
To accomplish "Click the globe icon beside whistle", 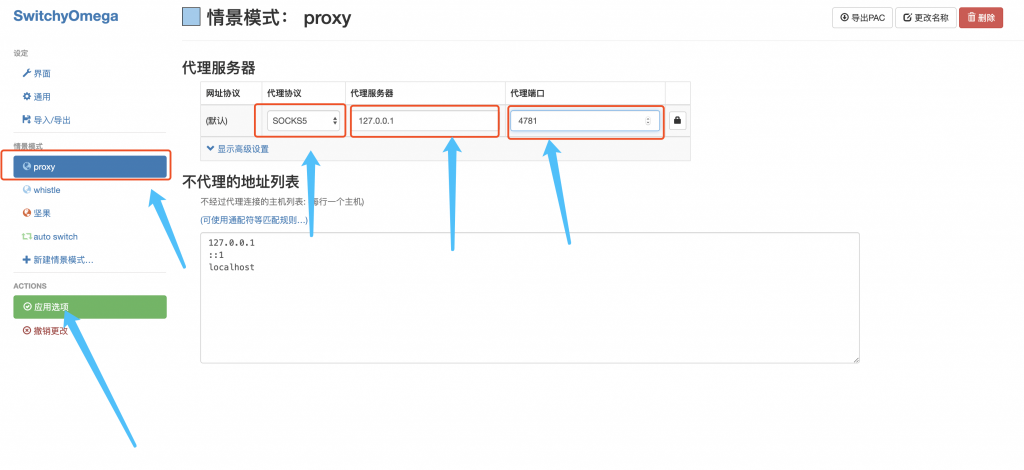I will (27, 190).
